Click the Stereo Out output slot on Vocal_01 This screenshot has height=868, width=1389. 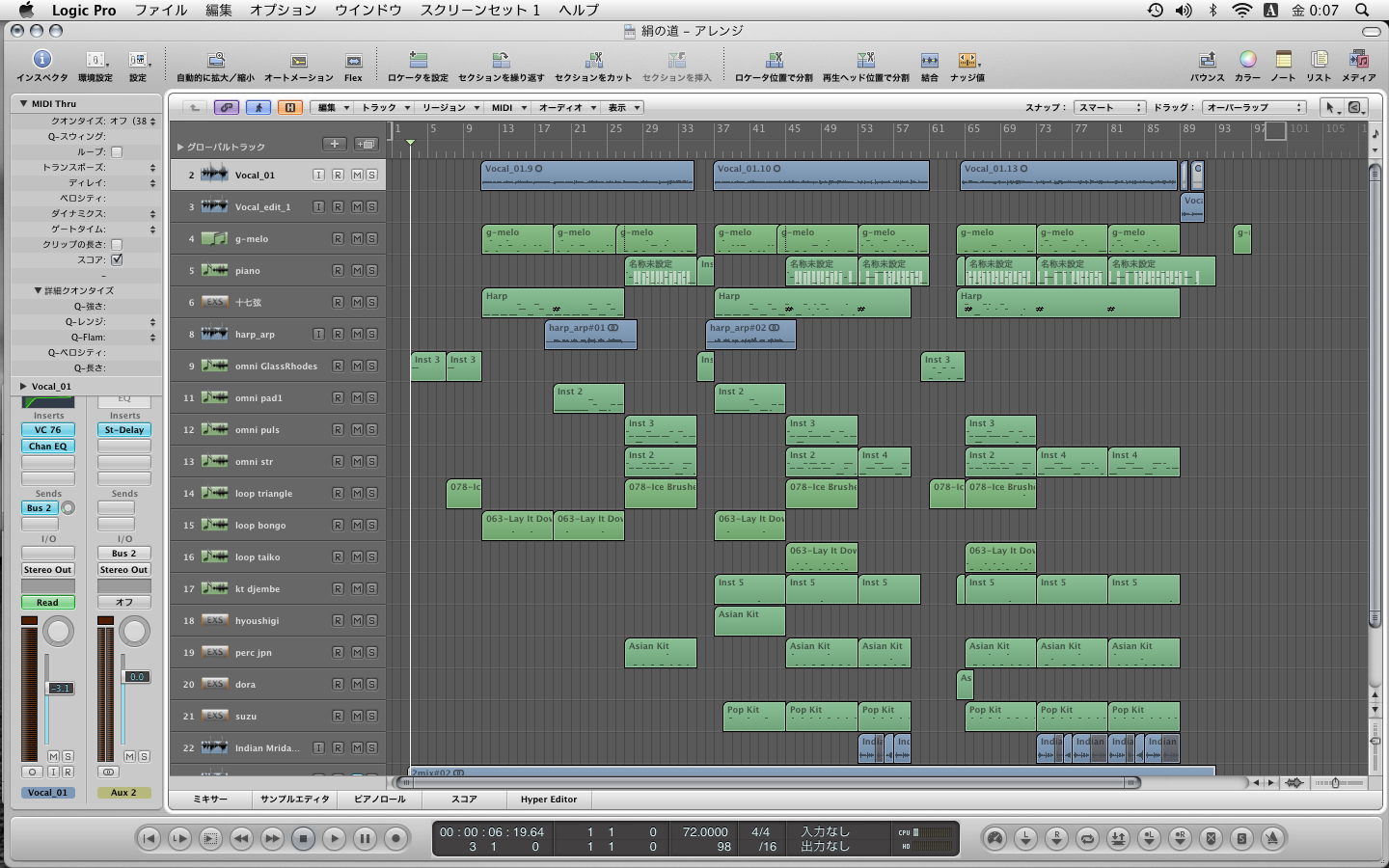48,570
